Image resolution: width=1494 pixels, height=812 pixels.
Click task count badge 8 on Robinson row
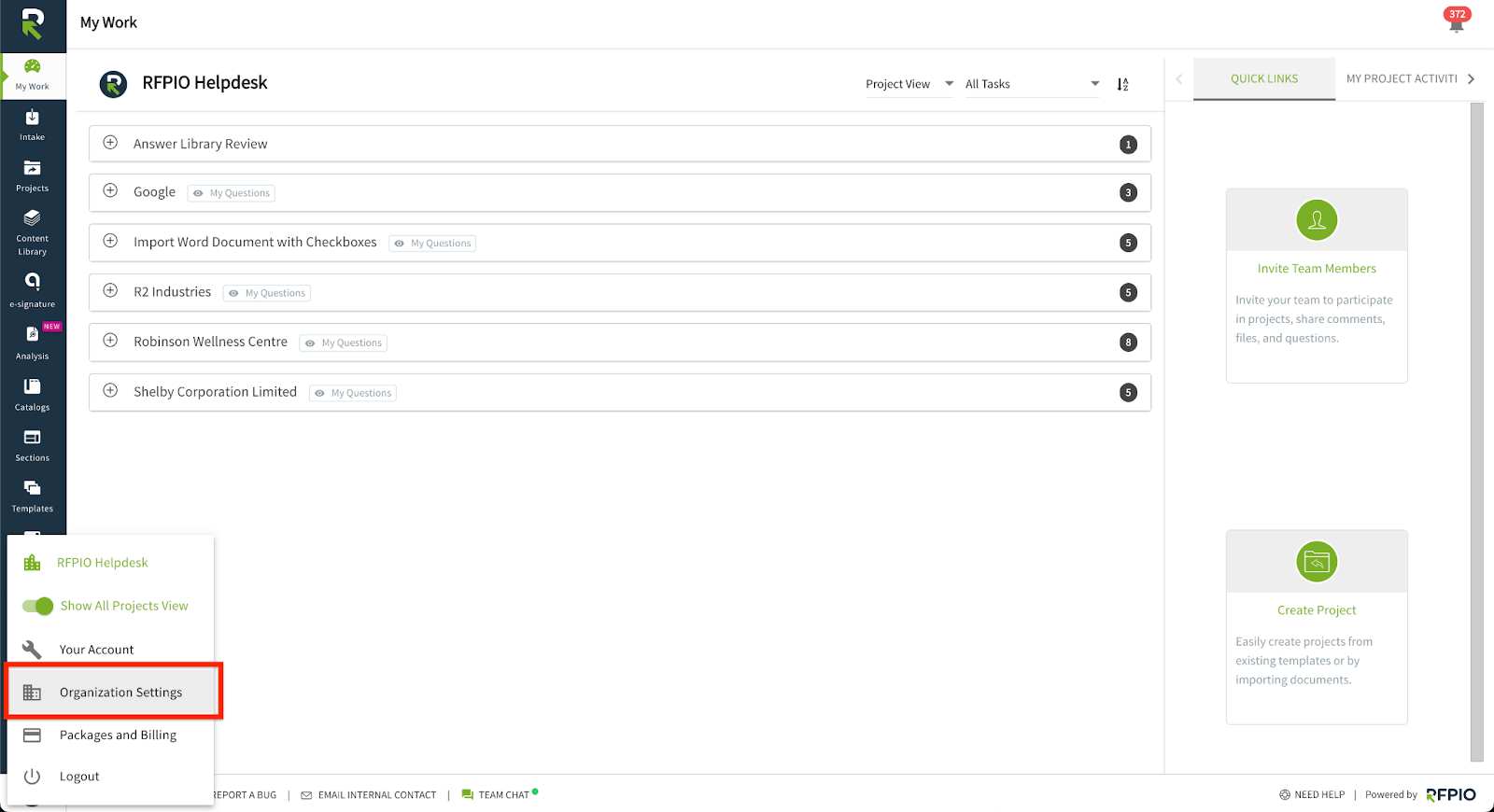1128,343
